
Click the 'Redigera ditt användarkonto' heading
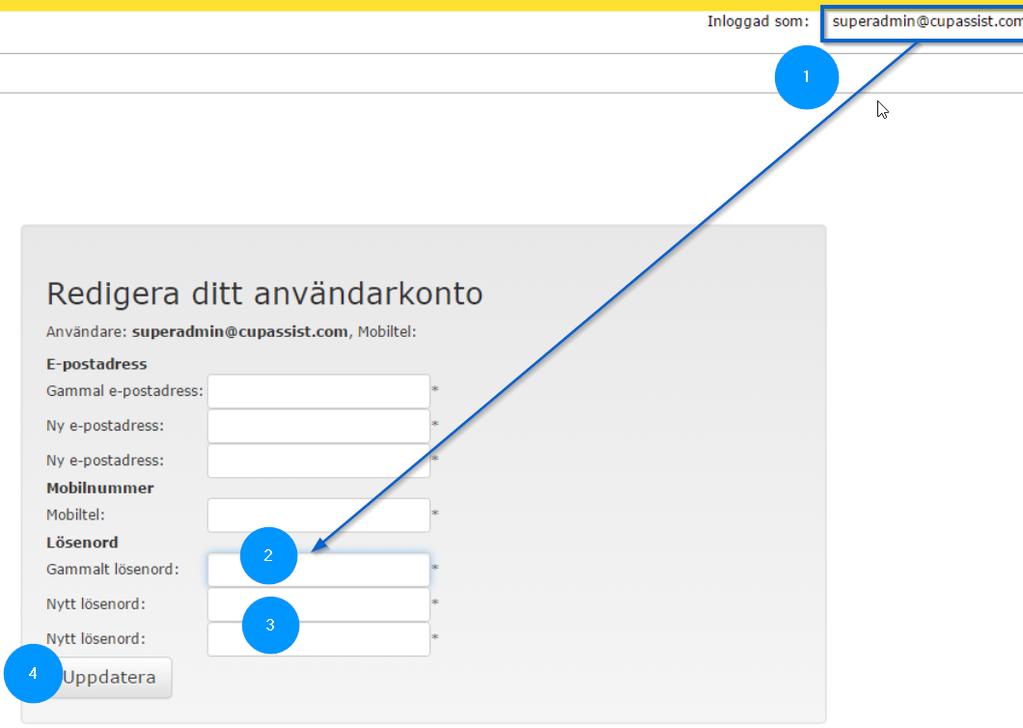tap(264, 294)
